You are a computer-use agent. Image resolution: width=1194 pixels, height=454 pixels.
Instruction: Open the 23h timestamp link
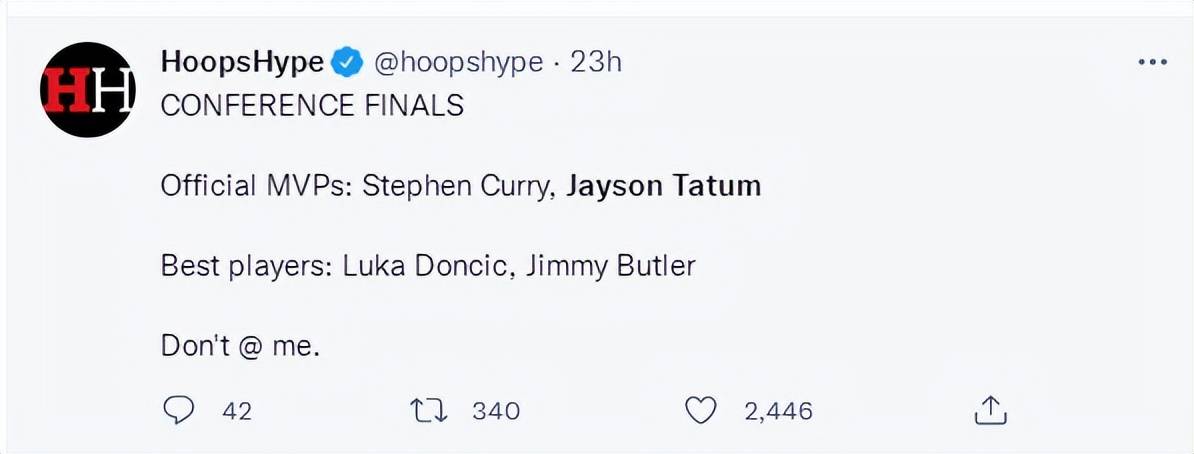pos(595,62)
